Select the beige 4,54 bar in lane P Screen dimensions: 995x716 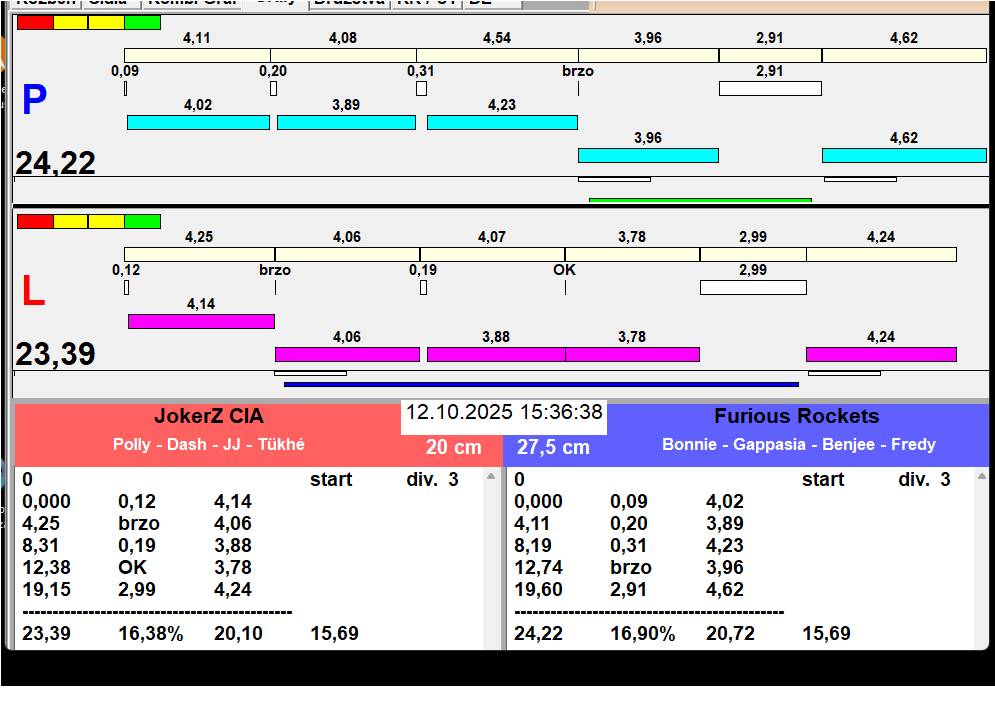click(498, 55)
